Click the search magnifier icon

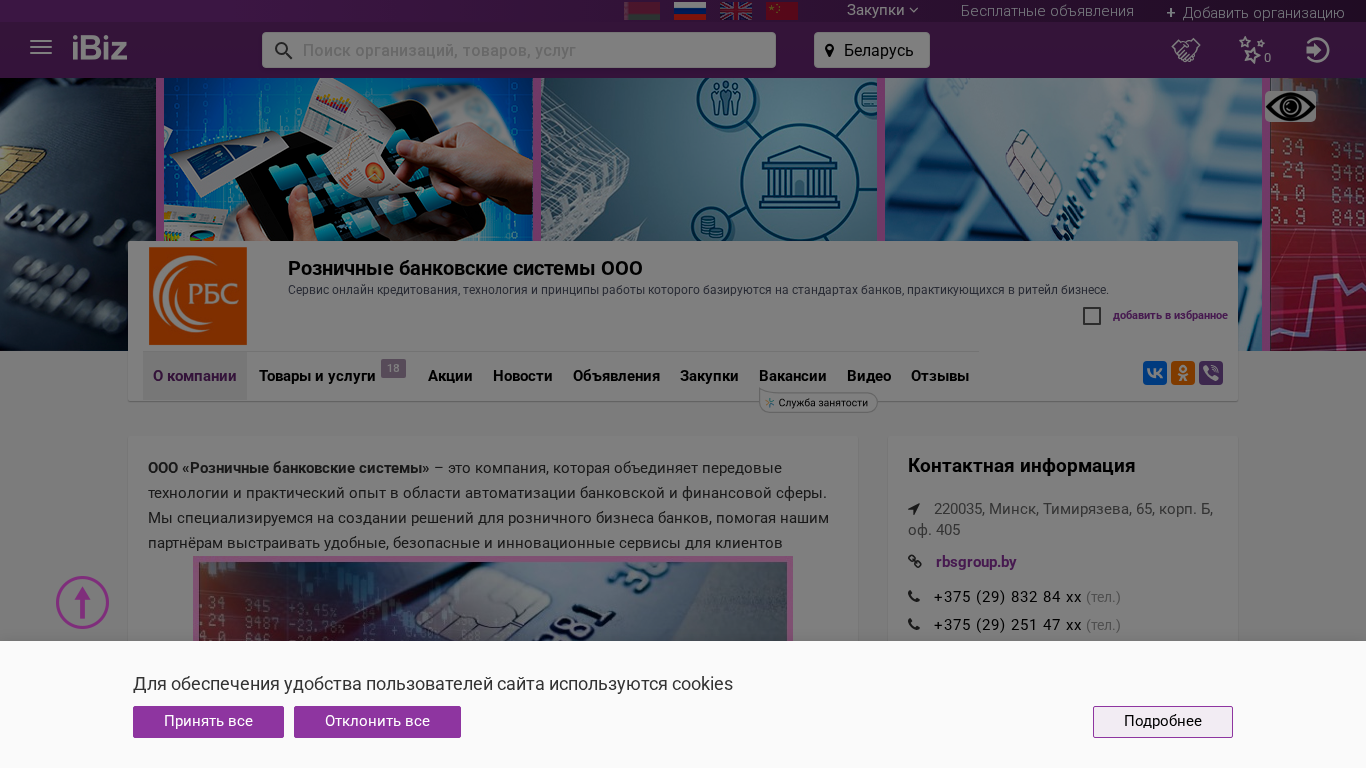(x=283, y=50)
